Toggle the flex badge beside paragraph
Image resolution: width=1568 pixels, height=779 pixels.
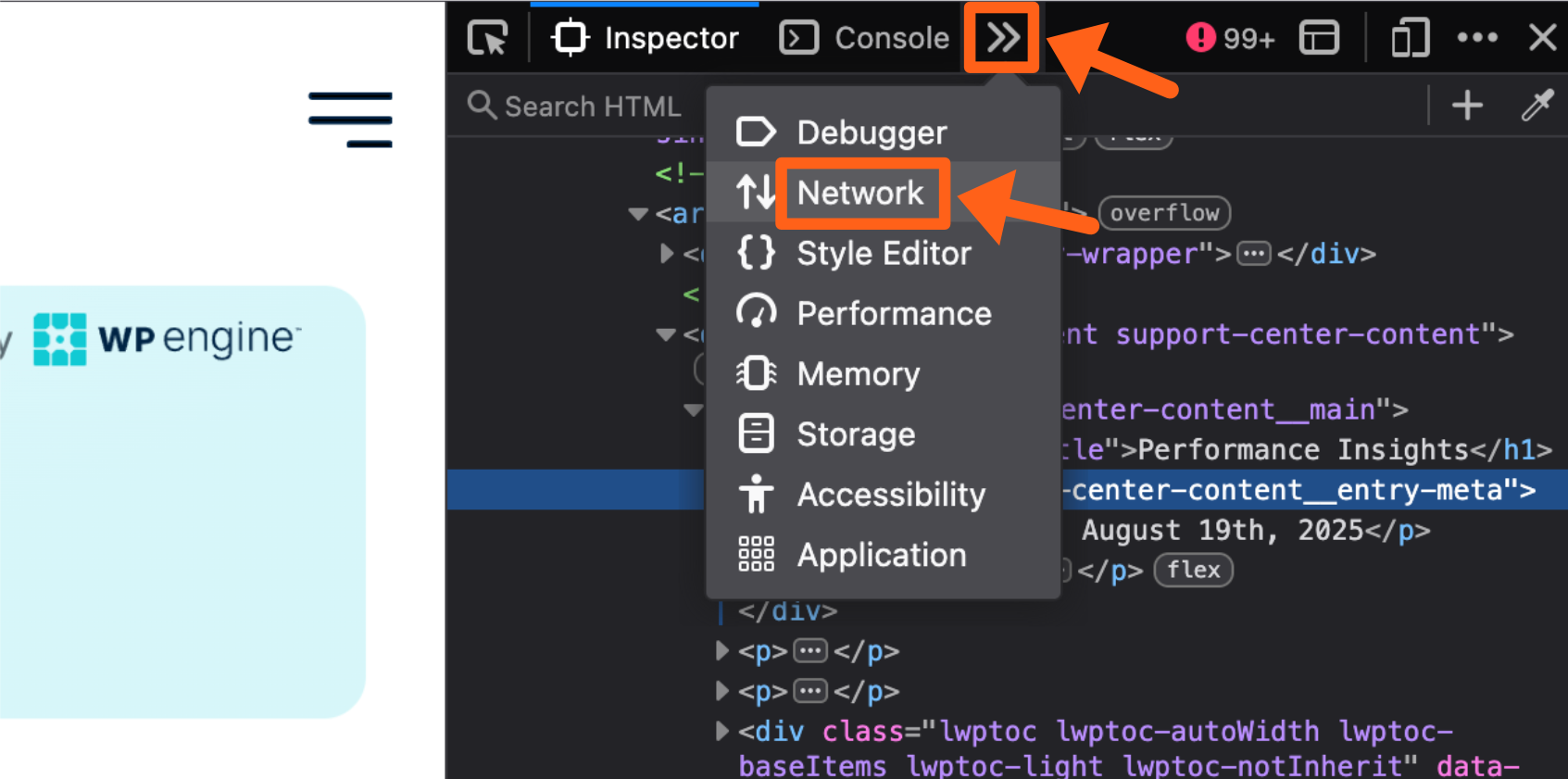(x=1193, y=570)
